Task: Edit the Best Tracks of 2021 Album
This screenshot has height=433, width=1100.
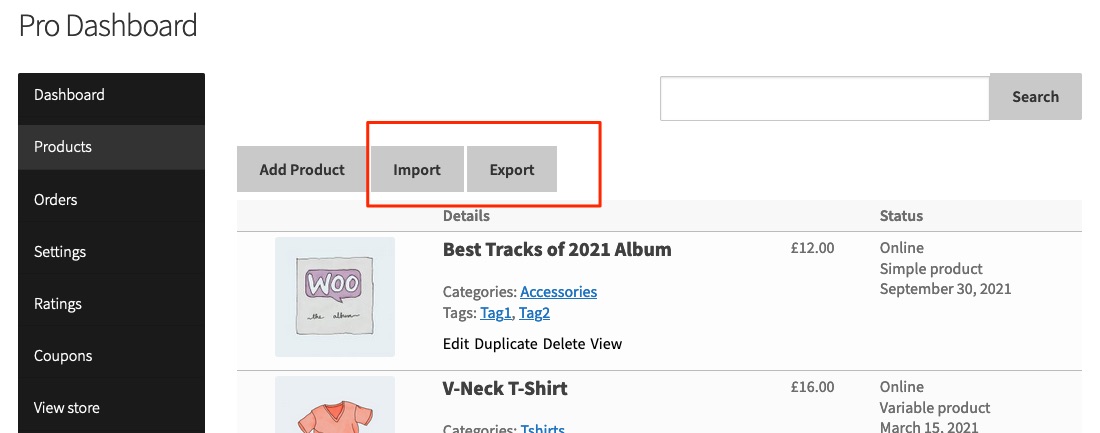Action: click(456, 344)
